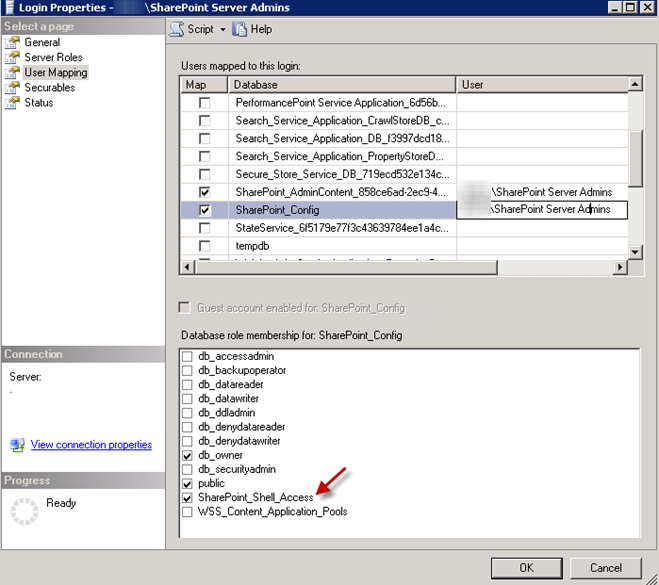Click the Help toolbar icon
This screenshot has height=585, width=659.
[x=240, y=29]
